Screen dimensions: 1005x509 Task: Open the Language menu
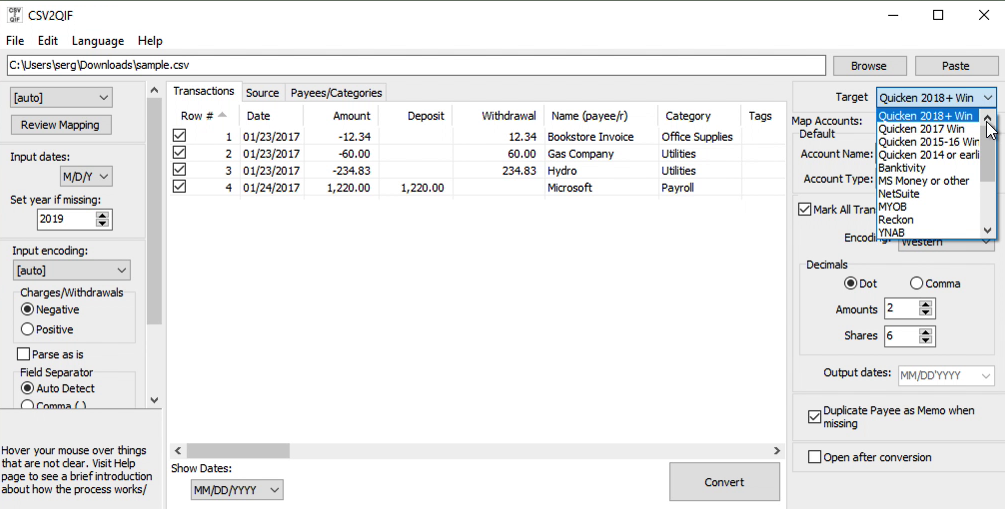point(97,40)
